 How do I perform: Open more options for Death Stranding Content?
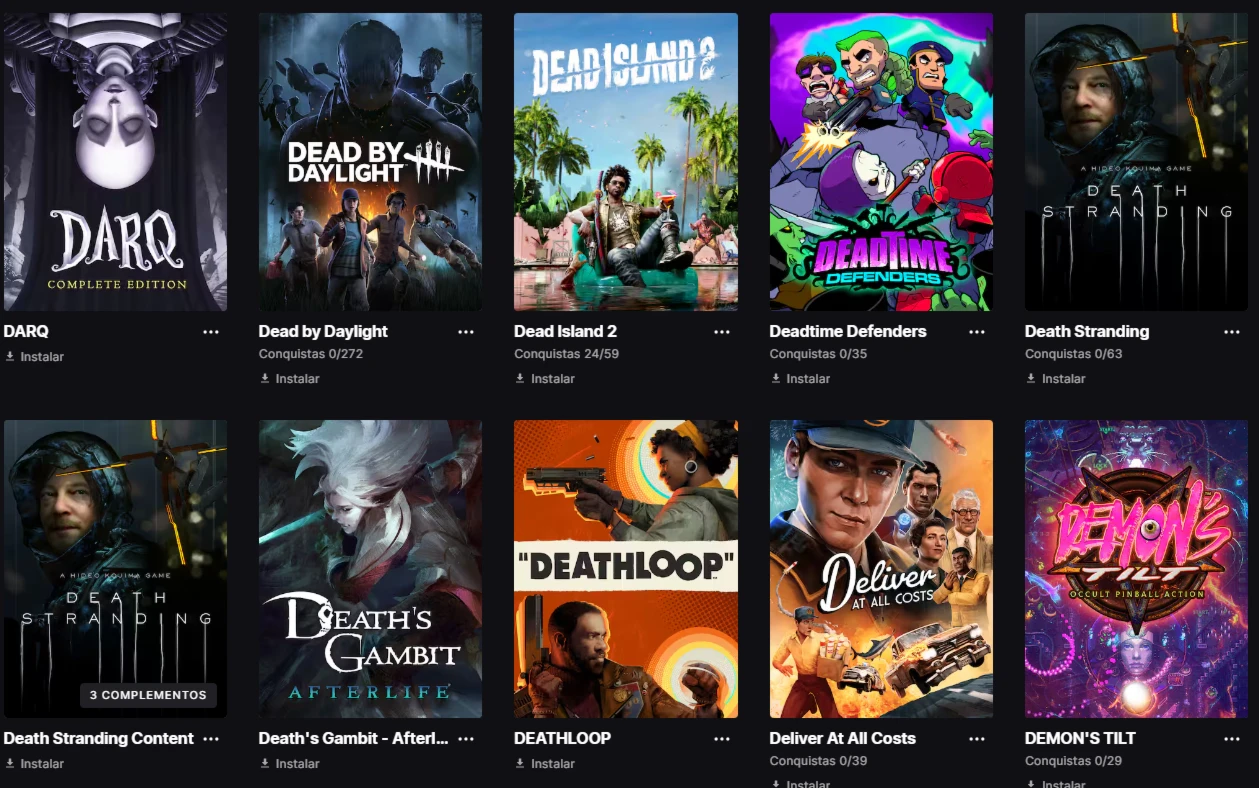click(211, 739)
